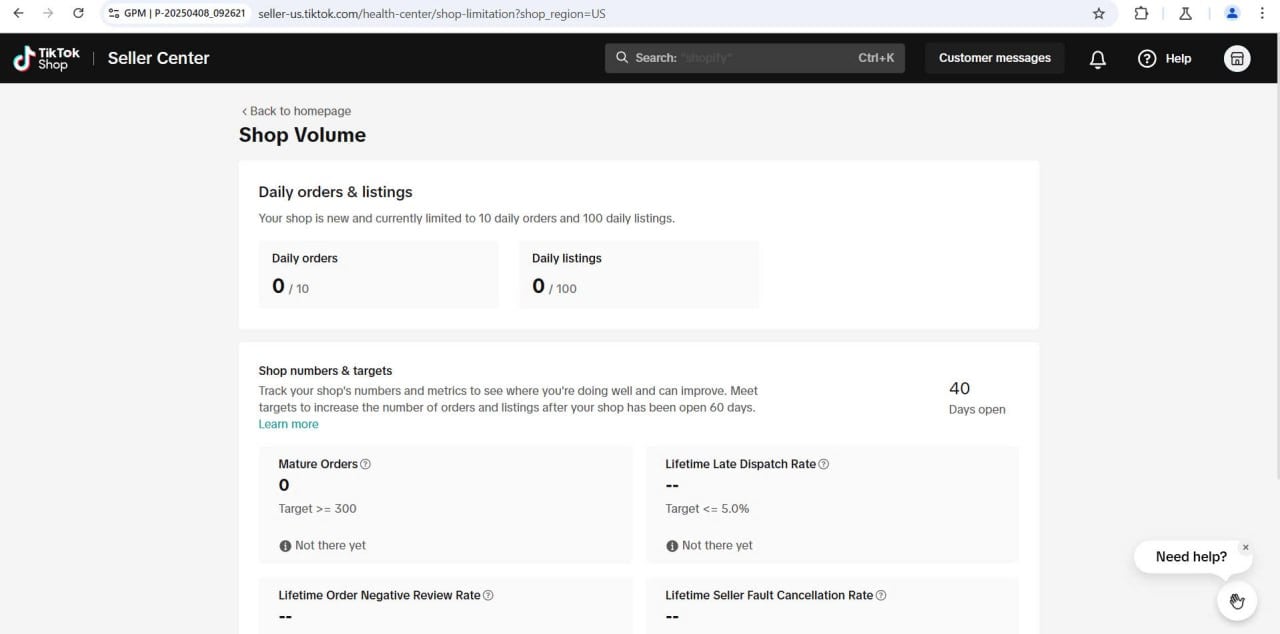Open the browser profile avatar

(1232, 14)
